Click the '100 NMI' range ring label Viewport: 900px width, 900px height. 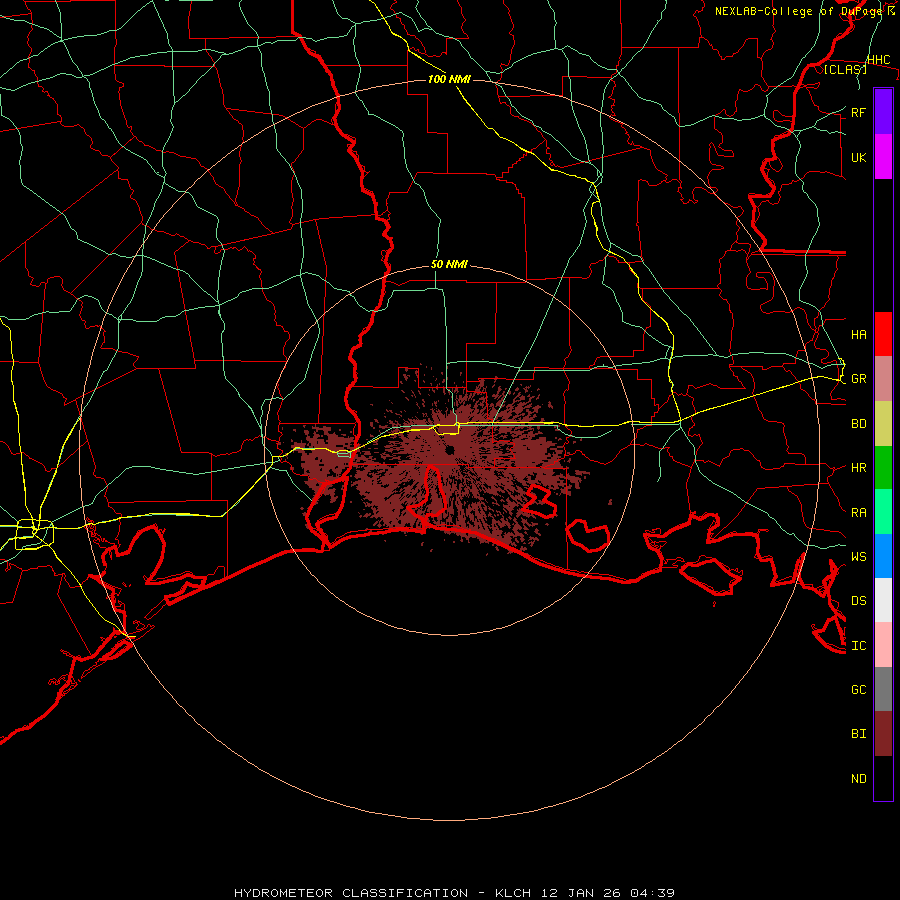click(x=449, y=79)
